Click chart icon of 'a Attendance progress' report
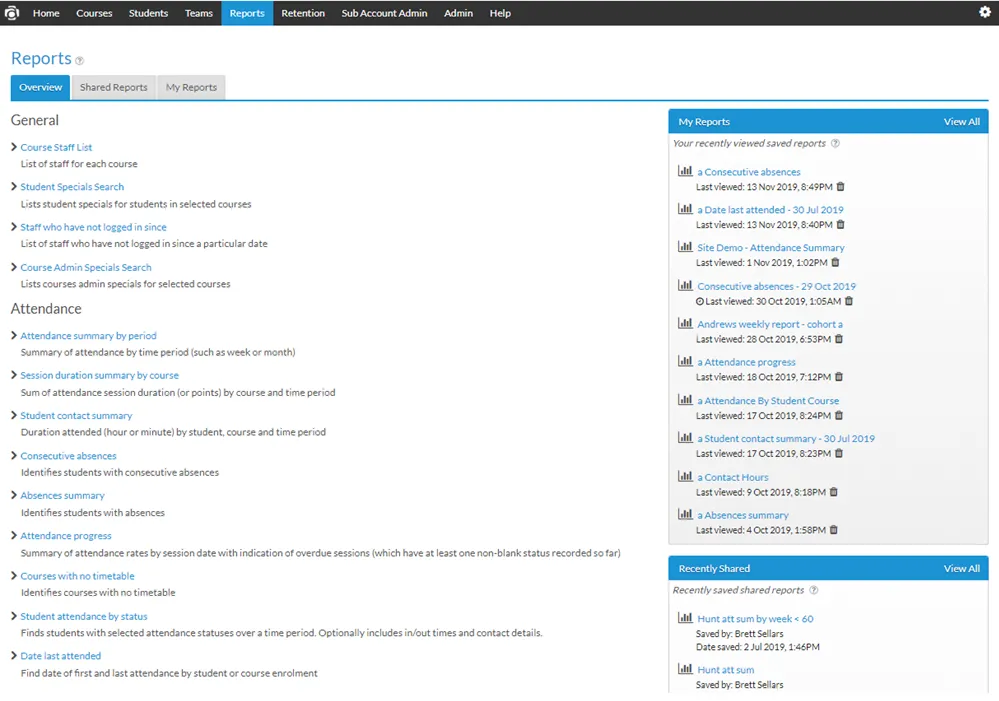Screen dimensions: 999x701 685,361
